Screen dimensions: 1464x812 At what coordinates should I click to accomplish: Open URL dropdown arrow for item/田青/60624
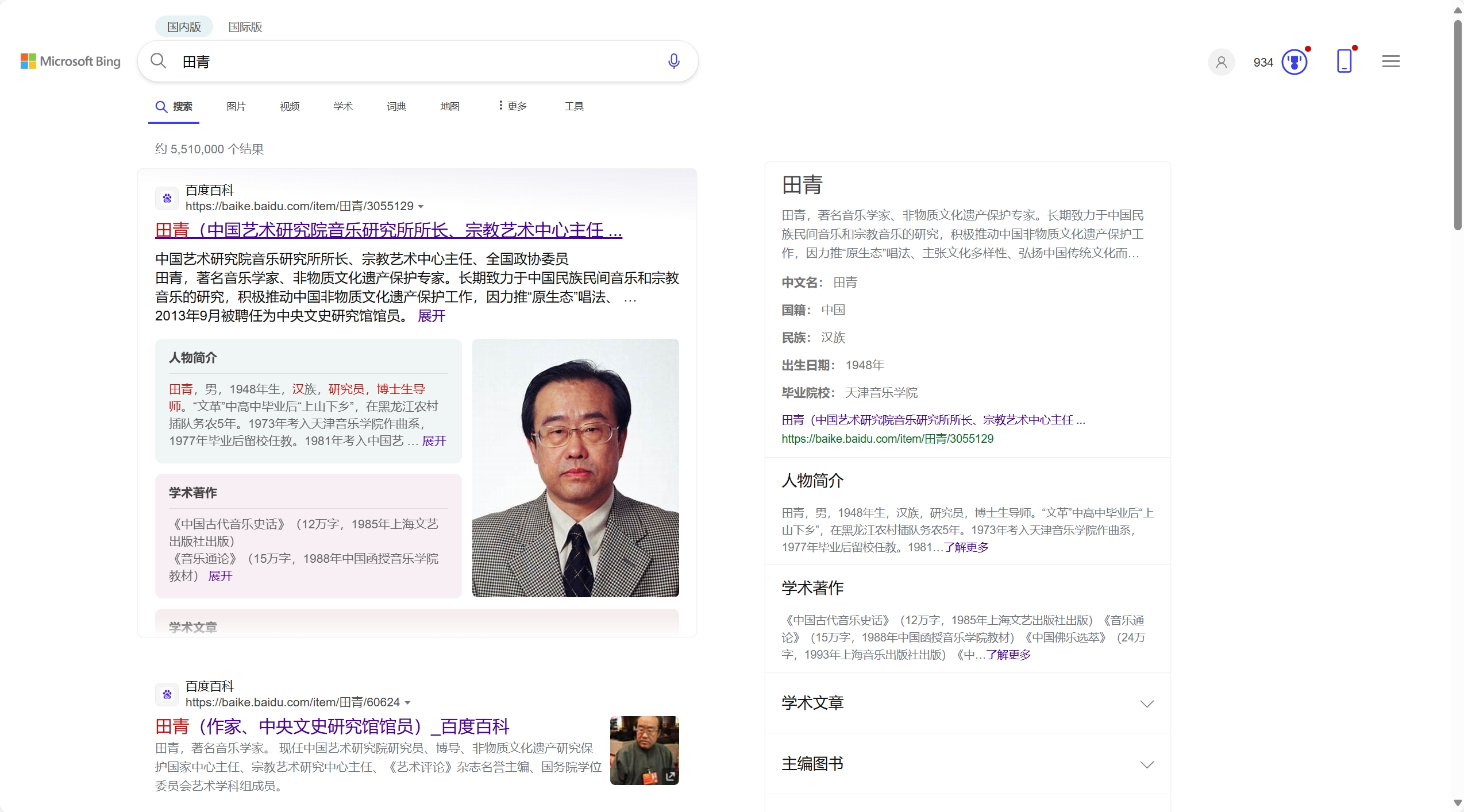pos(407,703)
